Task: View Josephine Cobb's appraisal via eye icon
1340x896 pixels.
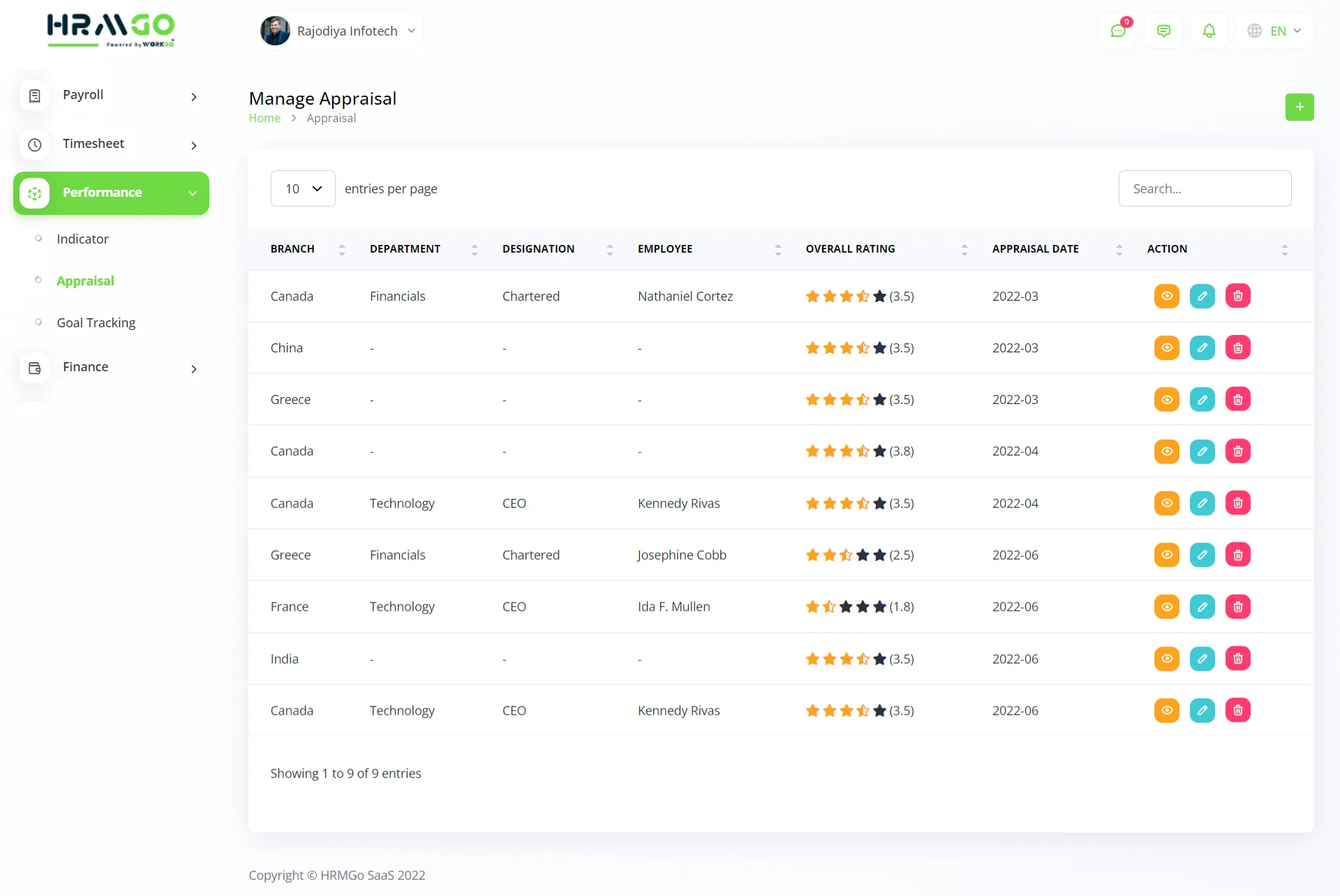Action: click(x=1166, y=555)
